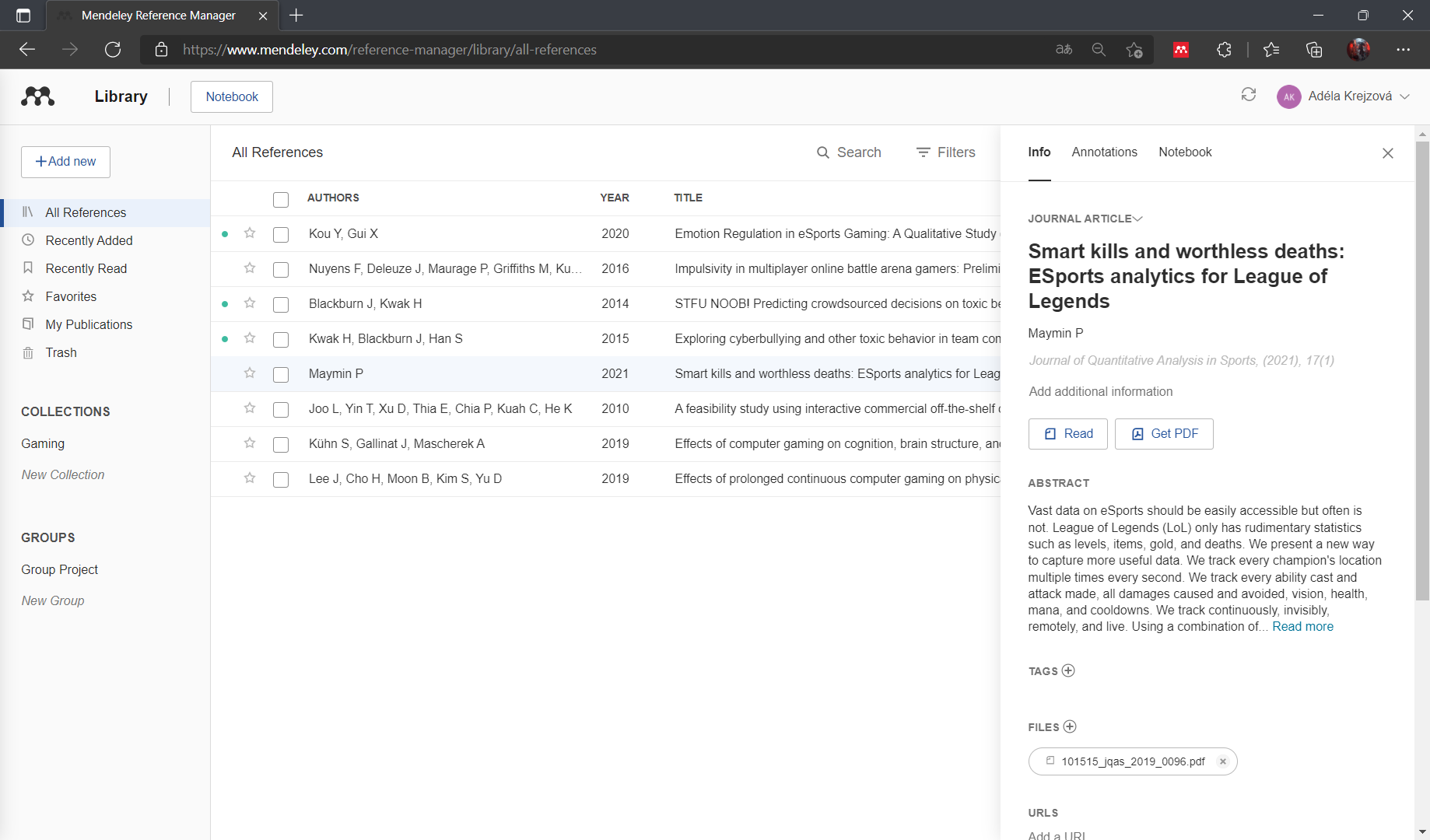
Task: Click the Mendeley browser extension icon
Action: tap(1181, 50)
